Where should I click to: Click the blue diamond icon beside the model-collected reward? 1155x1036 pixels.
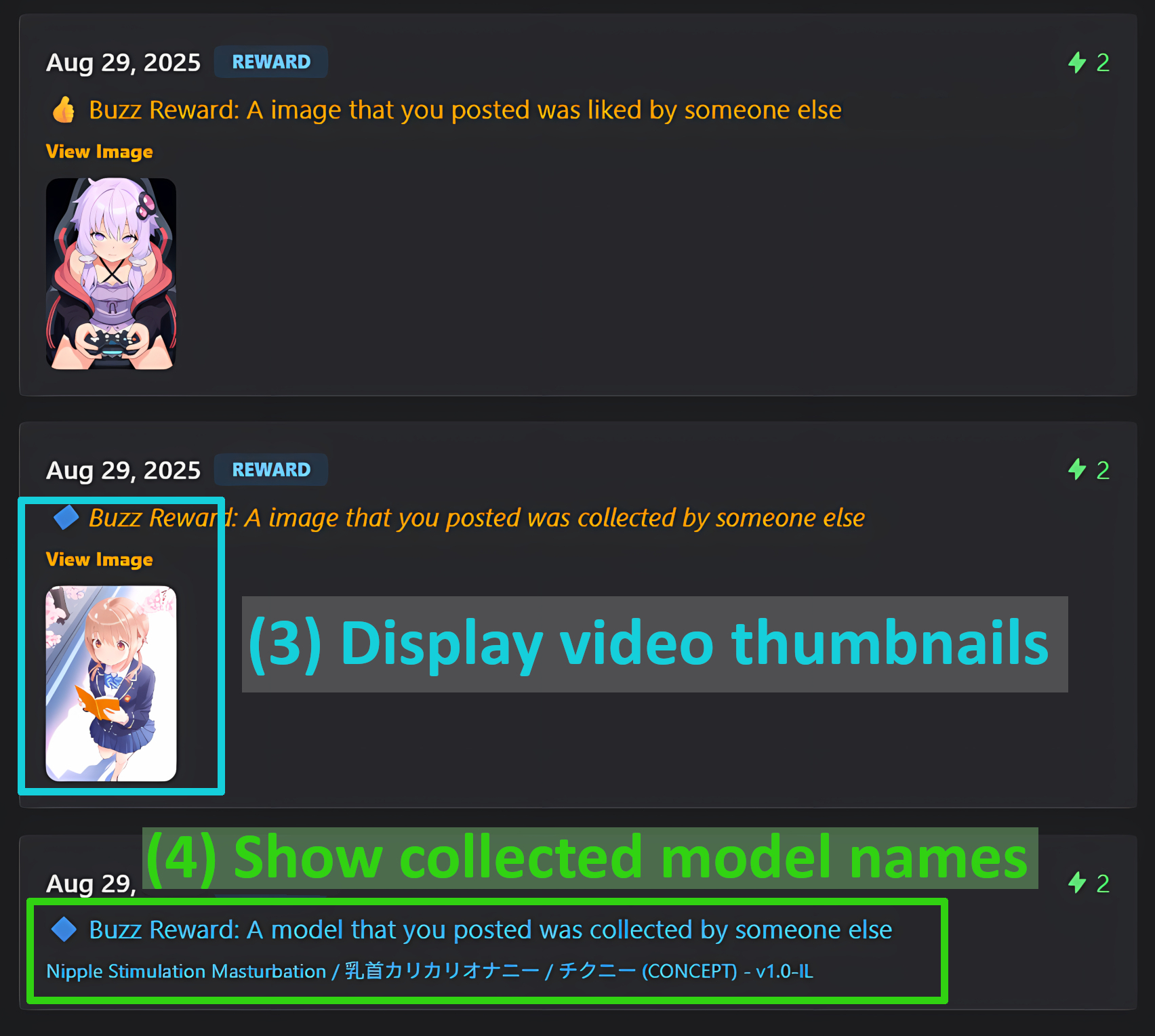64,930
